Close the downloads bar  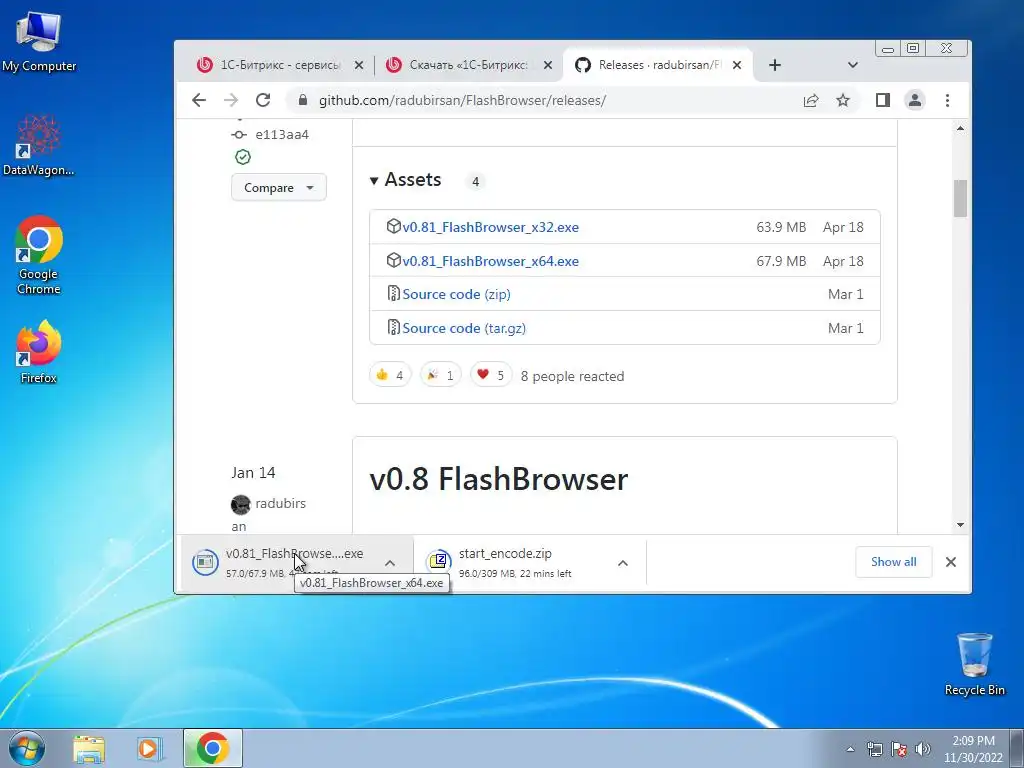pos(951,562)
